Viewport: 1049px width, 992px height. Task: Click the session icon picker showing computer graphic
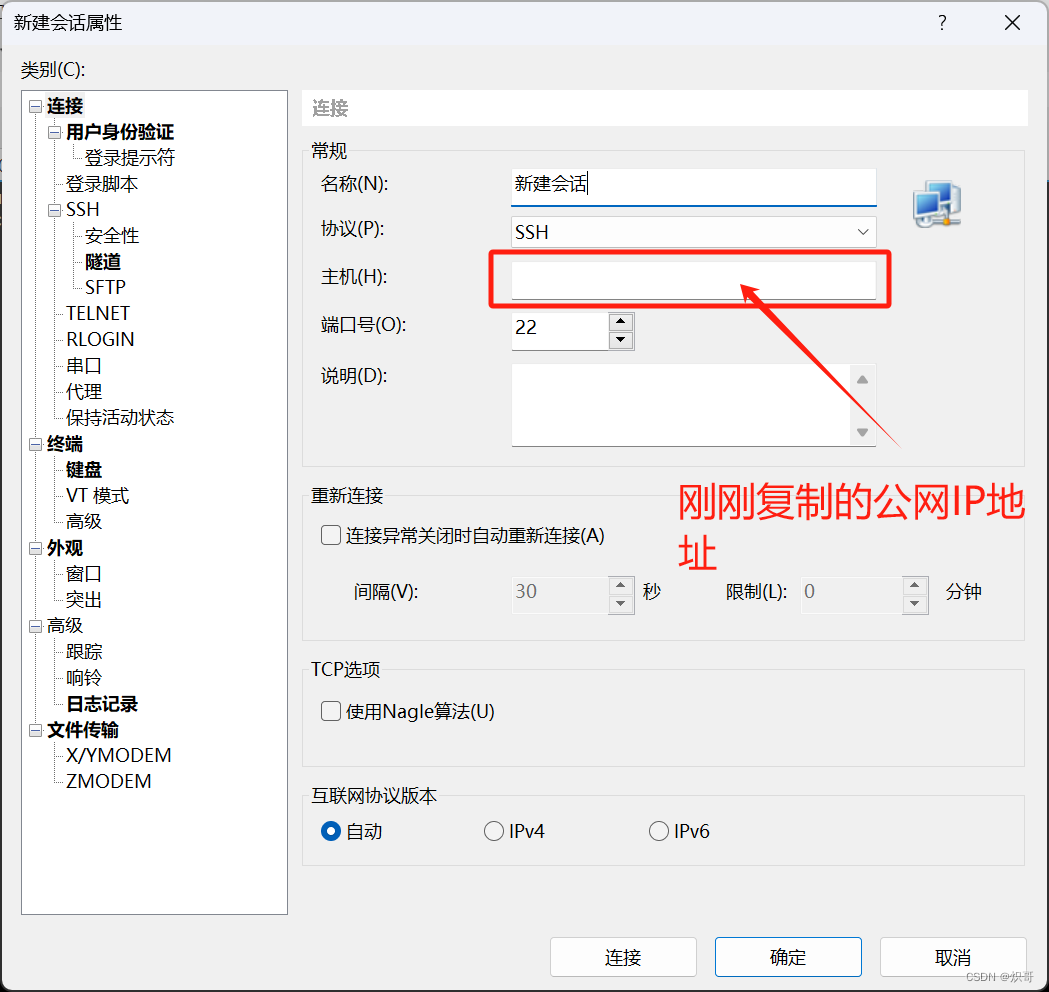pyautogui.click(x=936, y=203)
